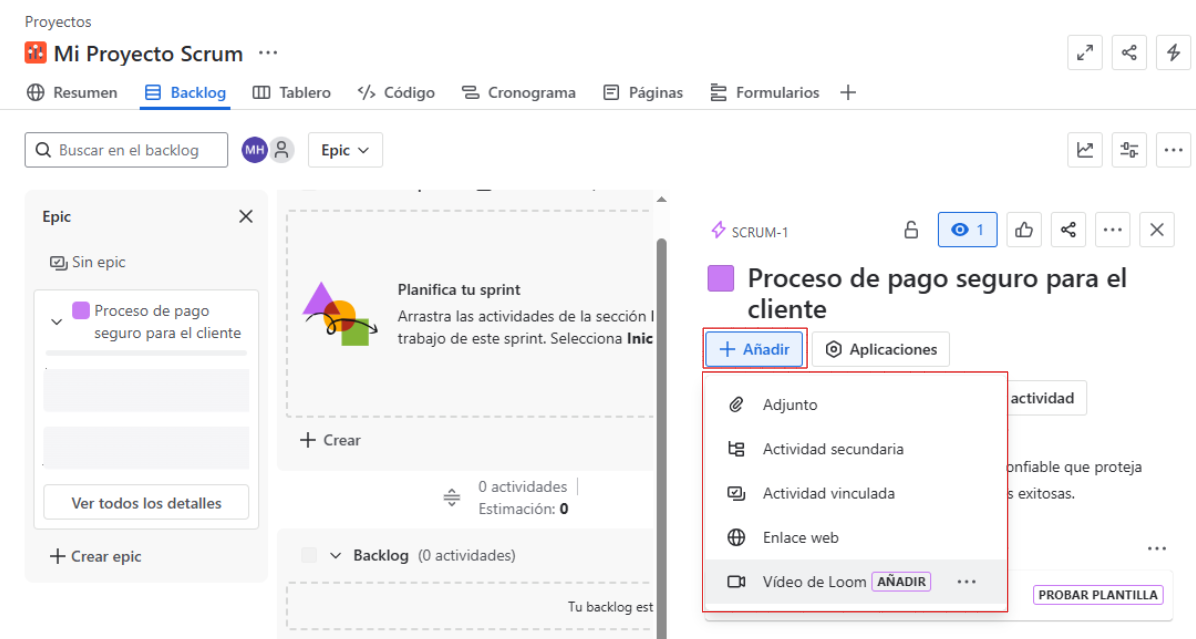Screen dimensions: 1196x639
Task: Click the purple epic color swatch
Action: click(721, 278)
